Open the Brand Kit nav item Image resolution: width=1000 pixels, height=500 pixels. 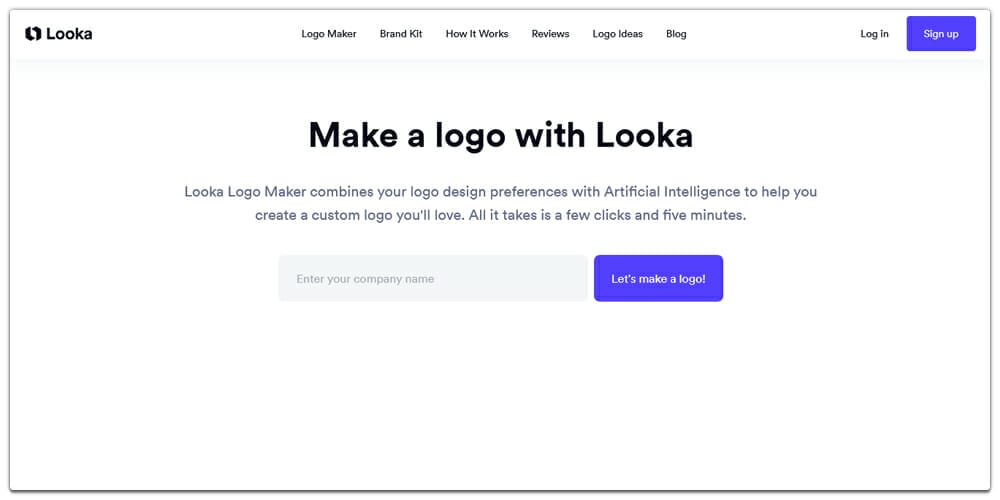(x=401, y=34)
